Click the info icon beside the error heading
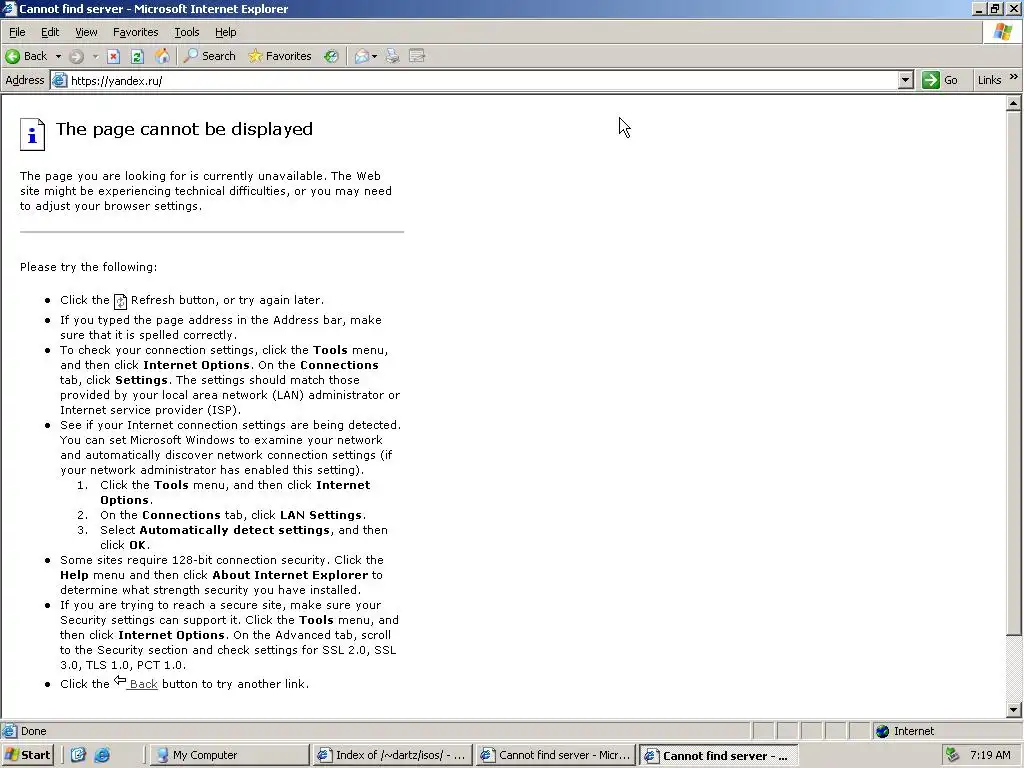 point(32,135)
